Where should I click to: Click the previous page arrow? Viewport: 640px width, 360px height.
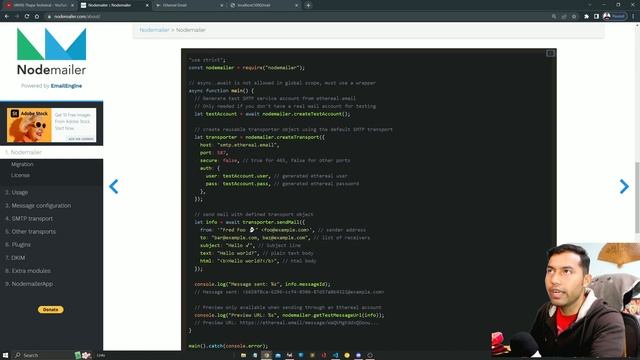click(114, 187)
